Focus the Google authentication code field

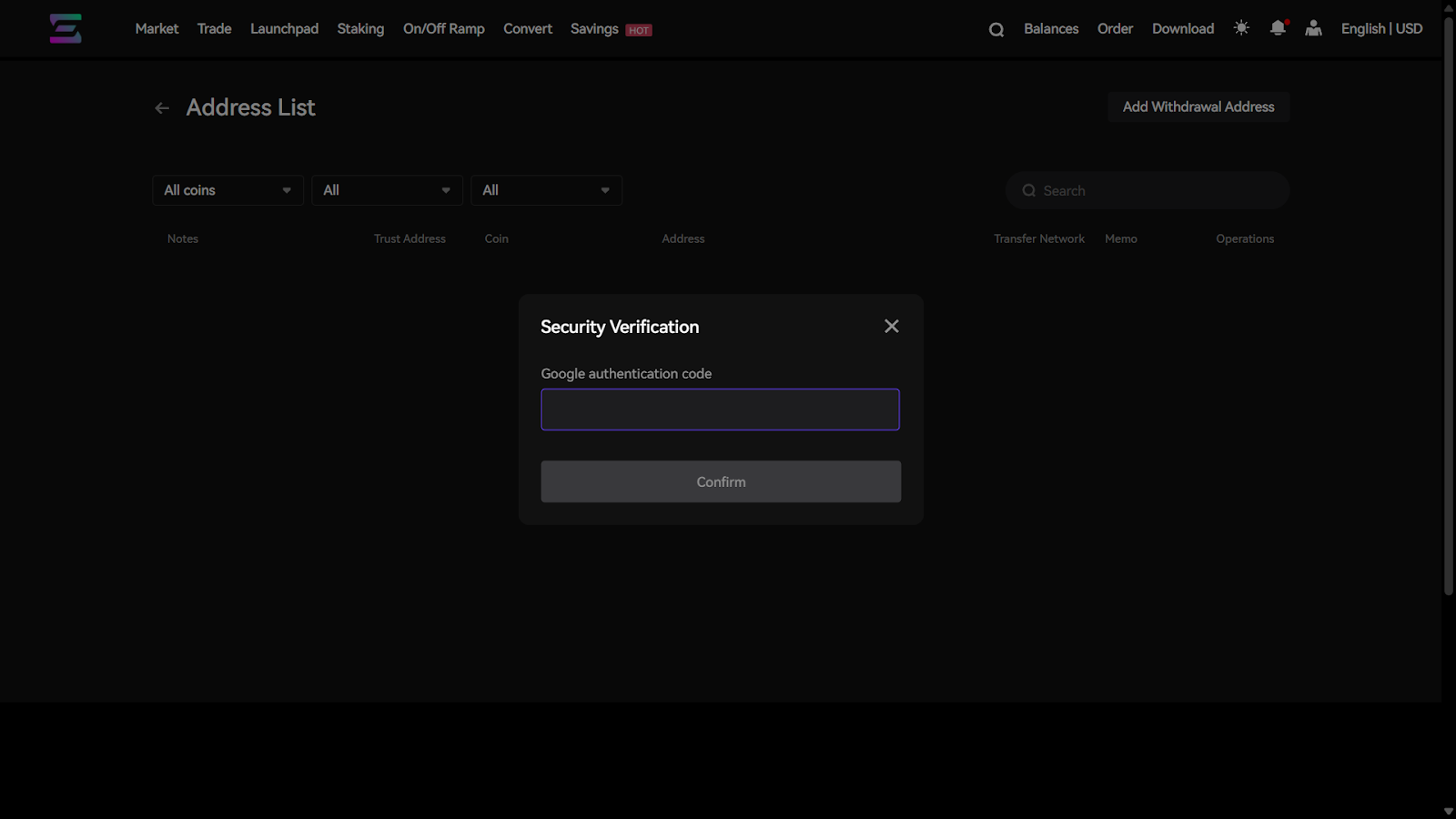pyautogui.click(x=720, y=409)
